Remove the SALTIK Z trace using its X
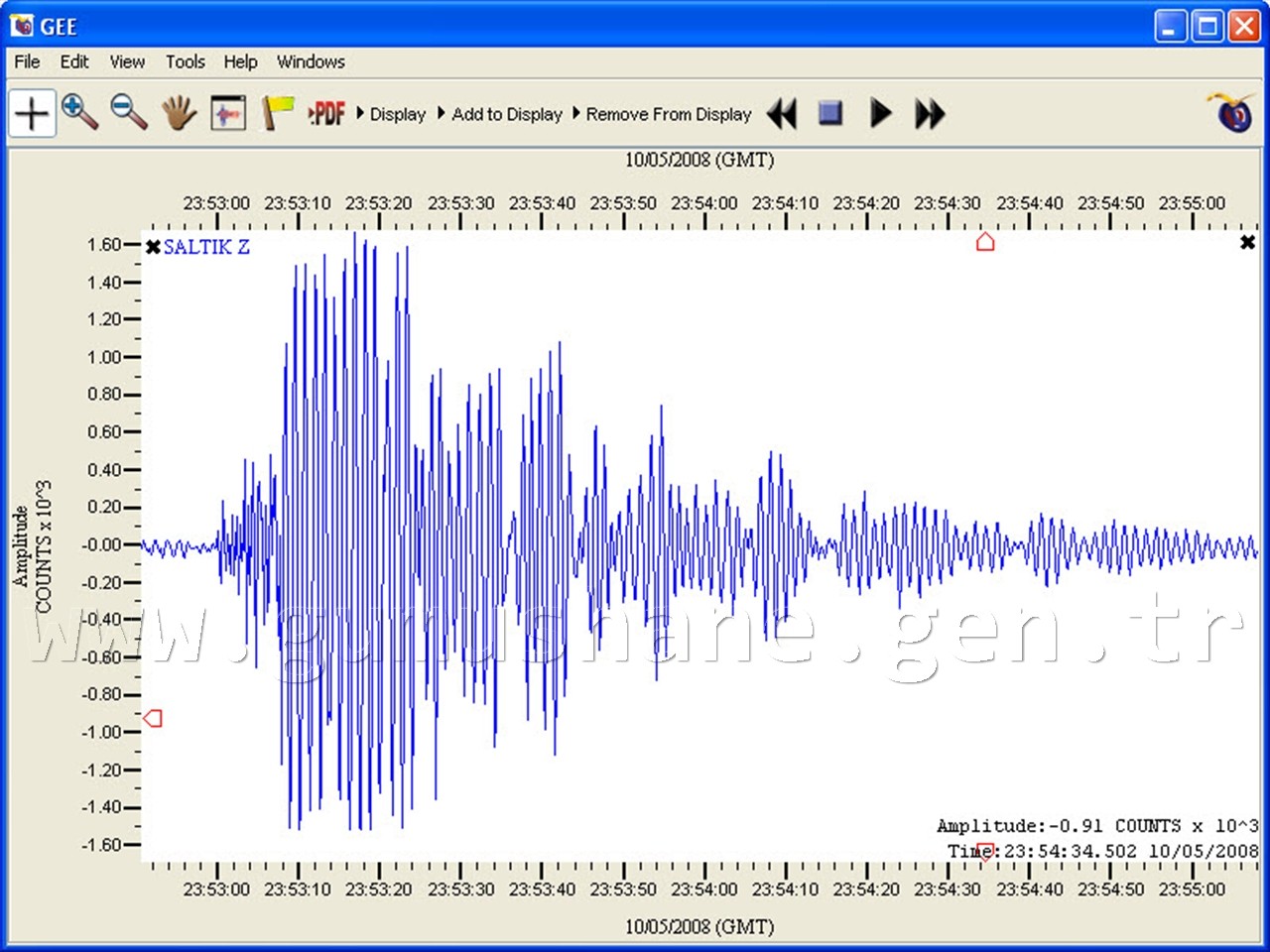The image size is (1270, 952). click(x=153, y=247)
